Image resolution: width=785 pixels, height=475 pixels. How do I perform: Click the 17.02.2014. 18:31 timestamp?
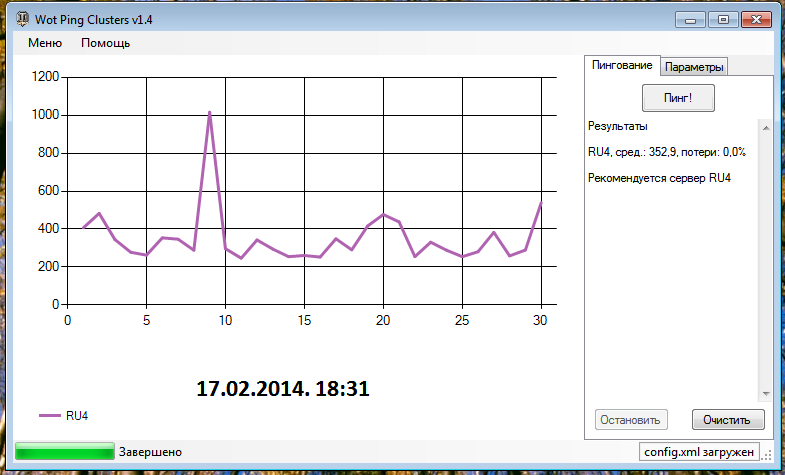pos(283,389)
